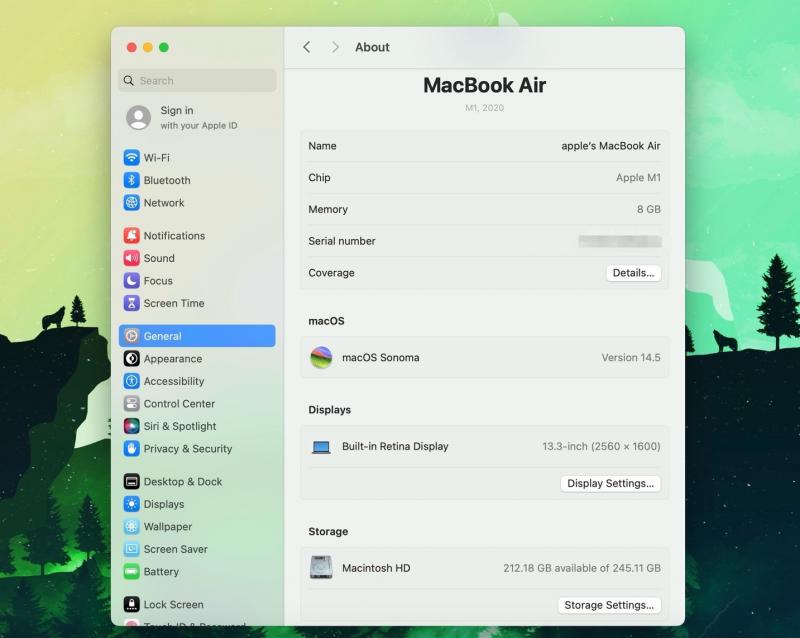The width and height of the screenshot is (800, 638).
Task: Click the MacBook Air heading
Action: [484, 85]
